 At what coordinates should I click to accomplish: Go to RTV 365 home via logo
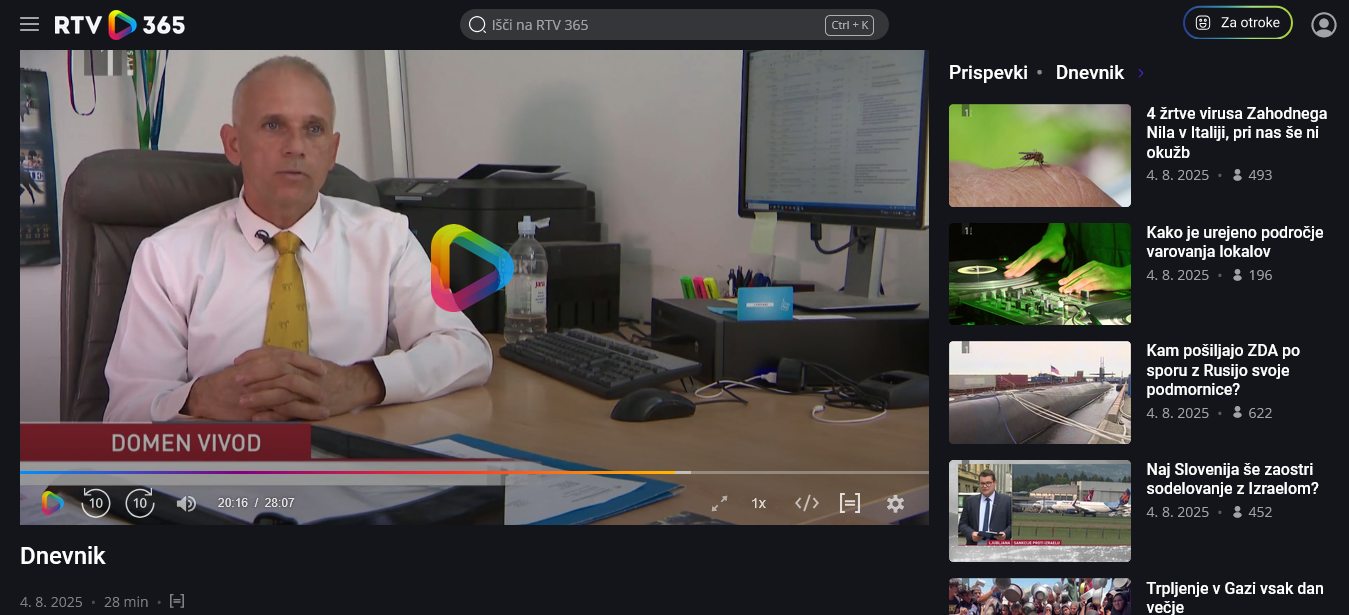[120, 24]
